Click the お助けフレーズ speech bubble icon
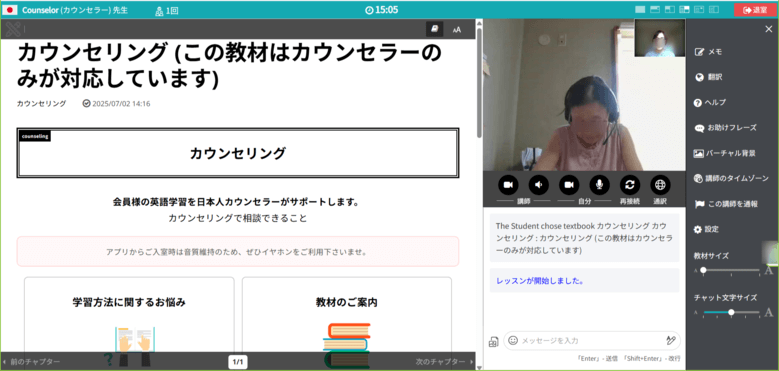Image resolution: width=779 pixels, height=371 pixels. pyautogui.click(x=699, y=128)
